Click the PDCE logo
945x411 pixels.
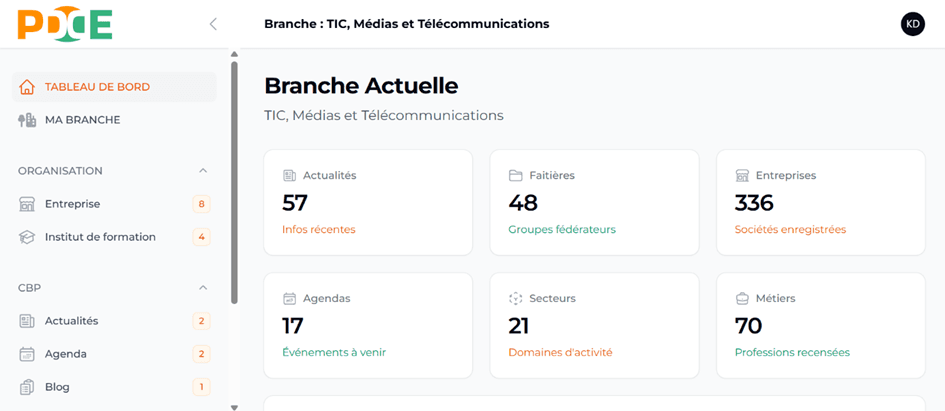[x=64, y=24]
